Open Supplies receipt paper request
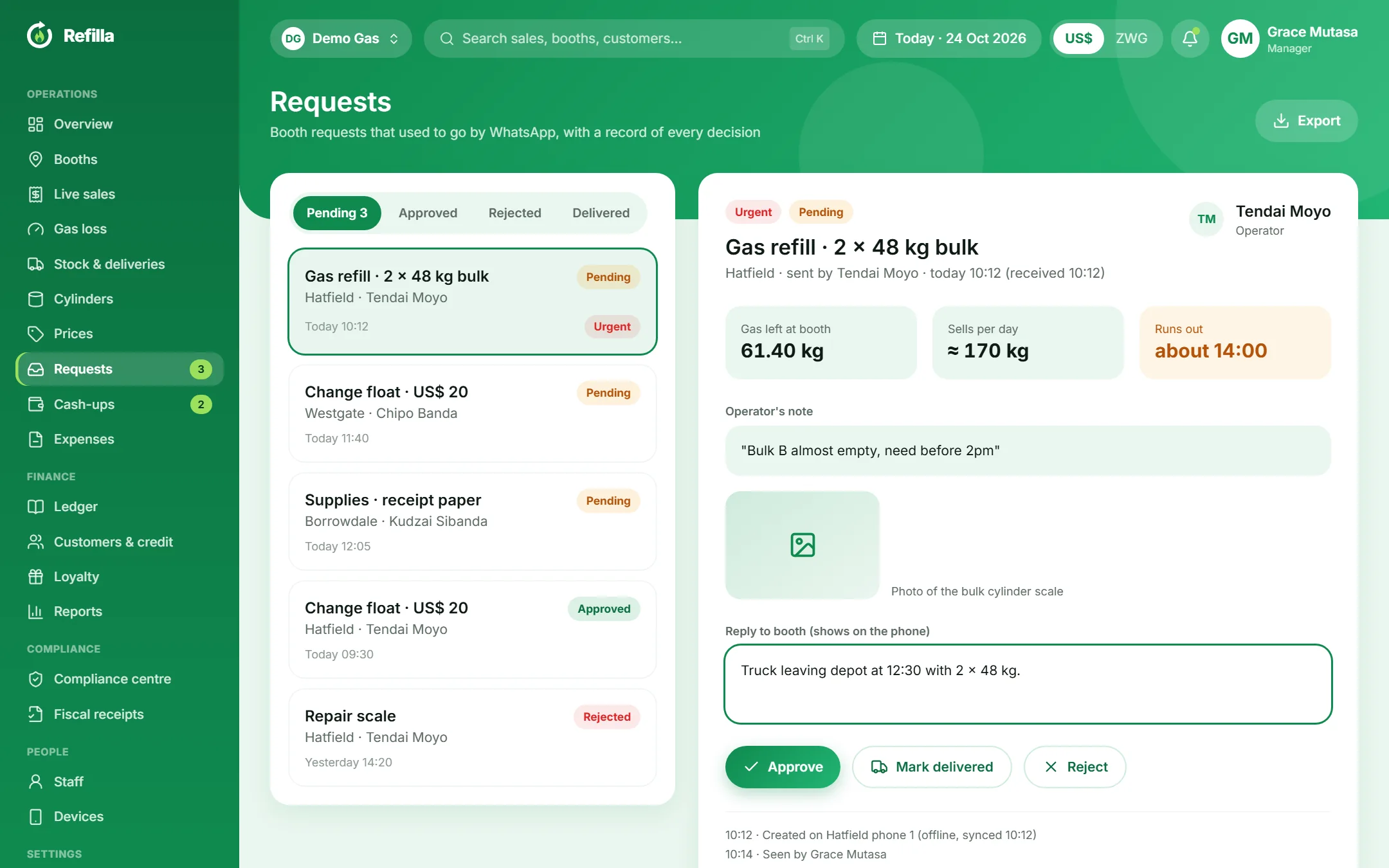 pyautogui.click(x=473, y=521)
